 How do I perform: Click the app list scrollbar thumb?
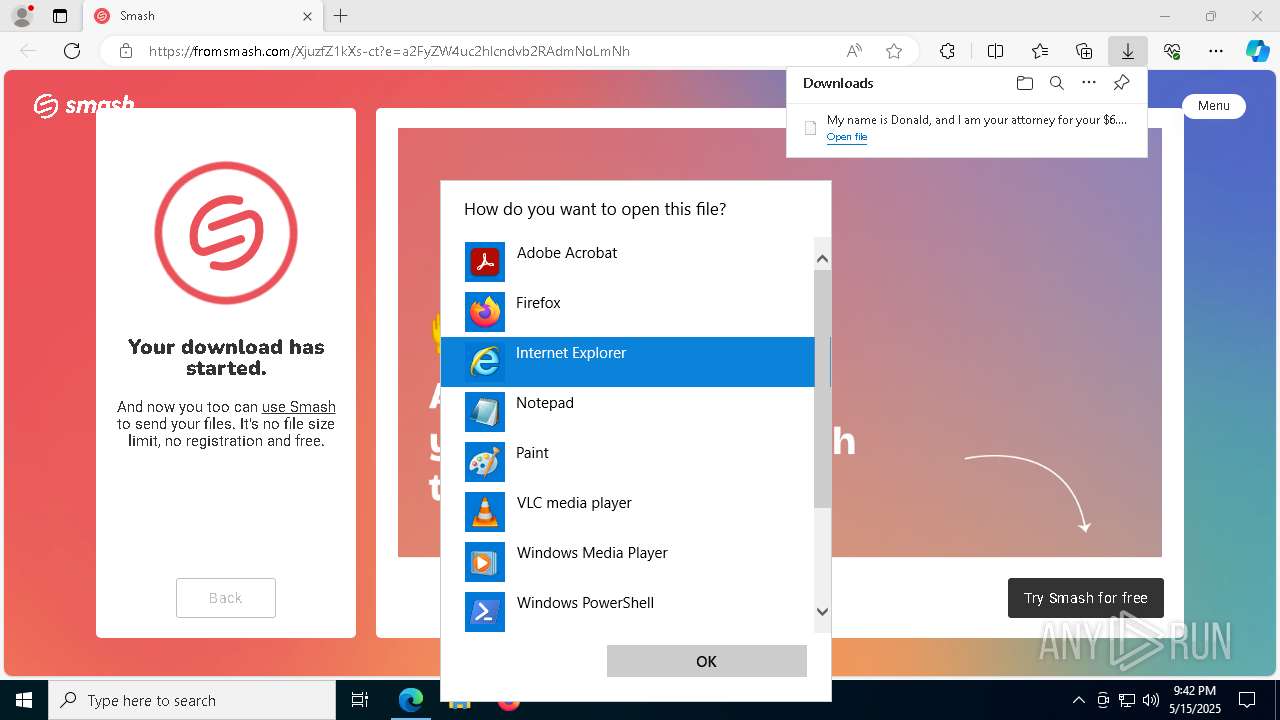[822, 388]
